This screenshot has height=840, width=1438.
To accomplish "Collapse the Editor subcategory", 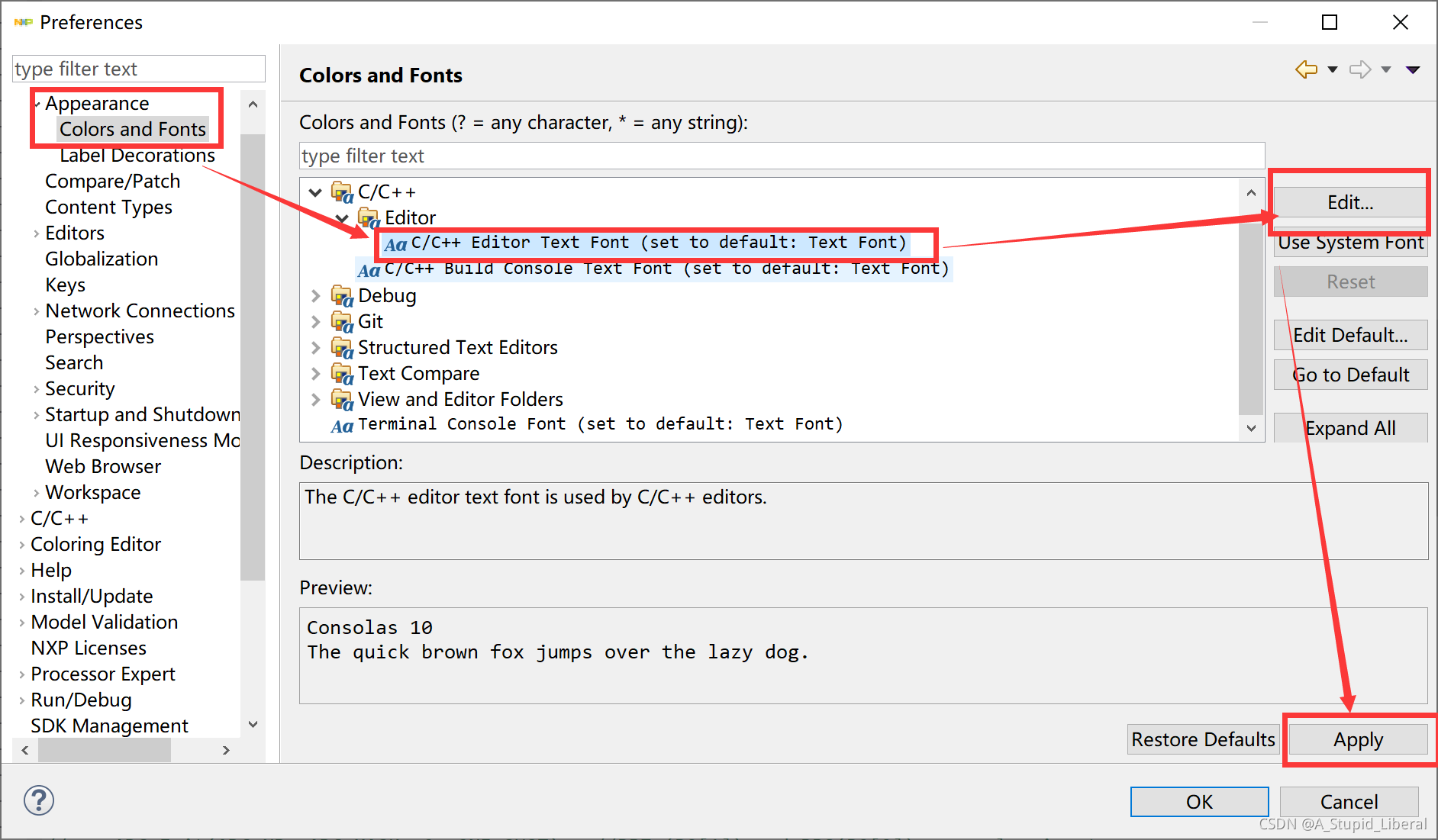I will 342,219.
